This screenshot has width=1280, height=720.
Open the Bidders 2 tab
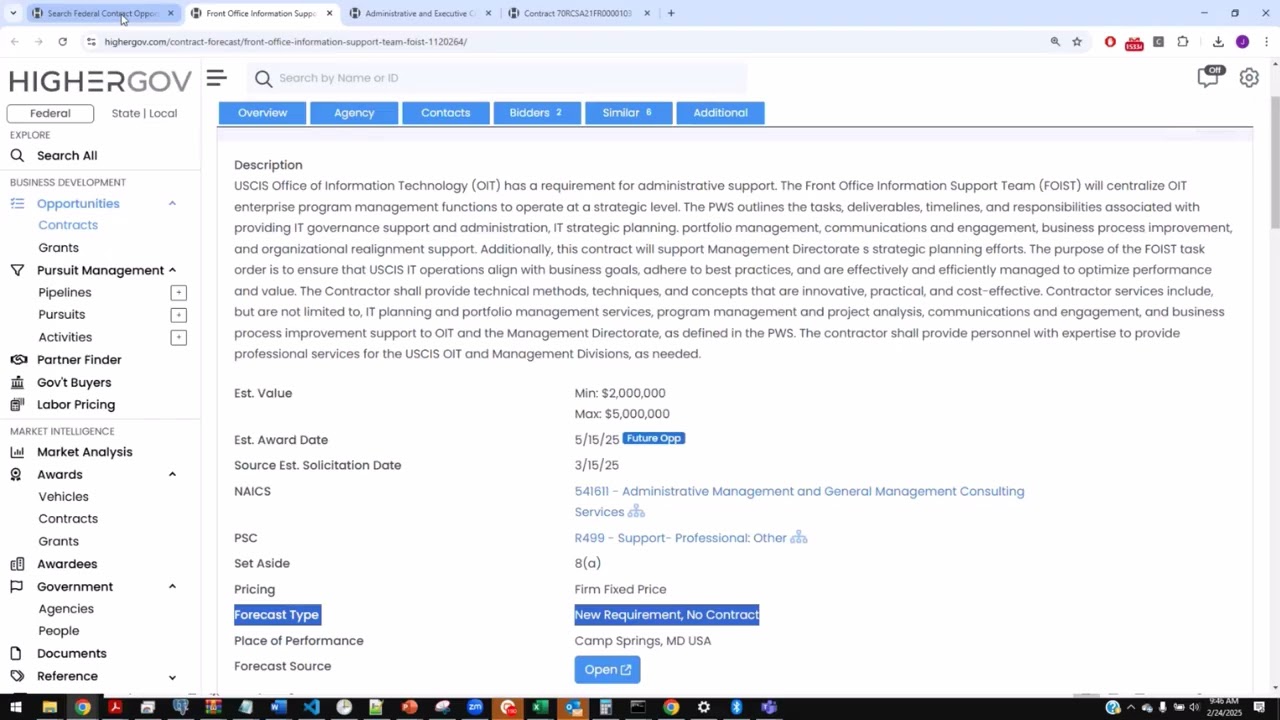[537, 113]
